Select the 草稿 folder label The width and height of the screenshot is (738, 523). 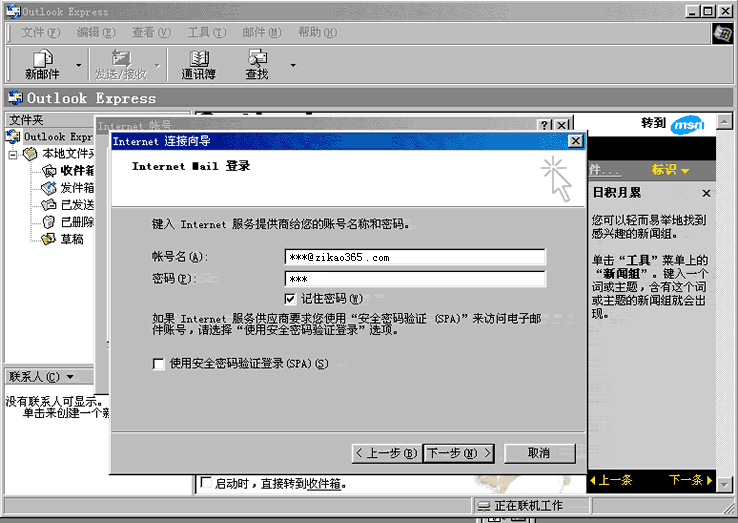pyautogui.click(x=72, y=239)
